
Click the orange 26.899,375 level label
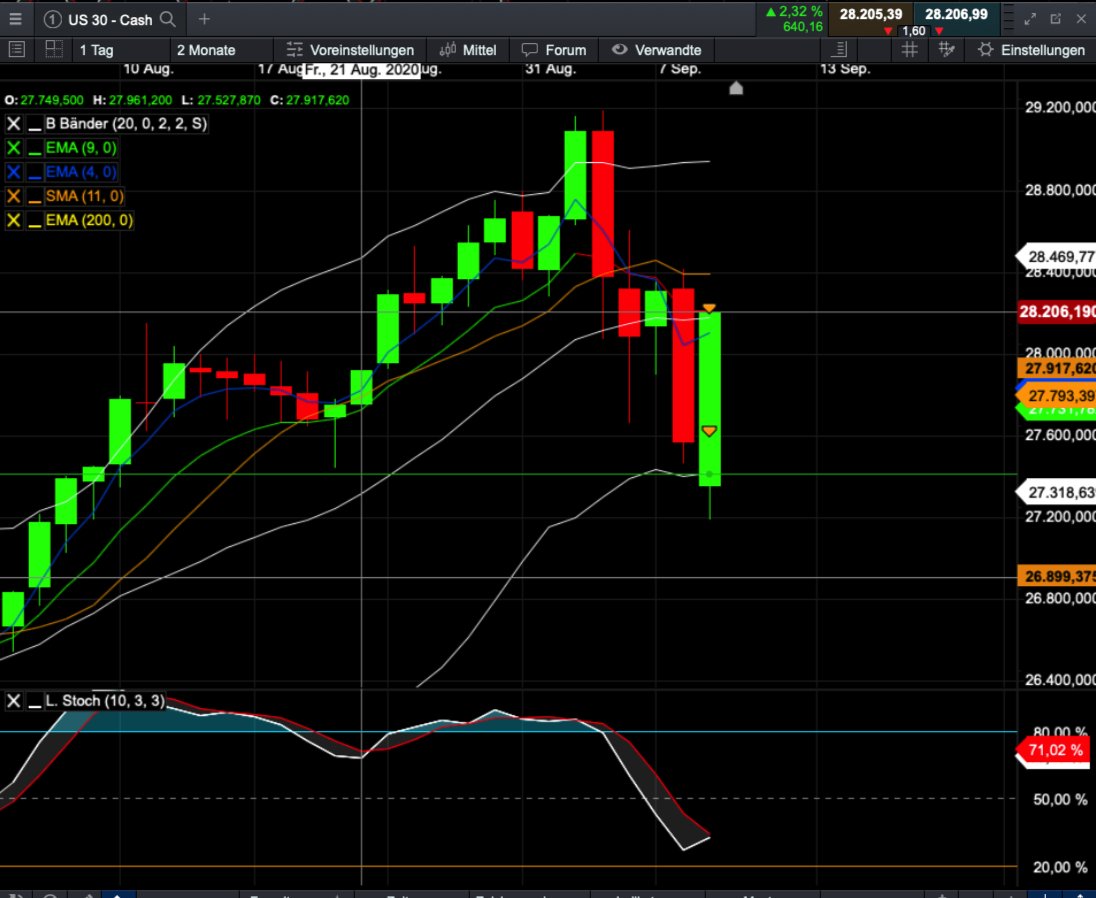click(x=1056, y=576)
